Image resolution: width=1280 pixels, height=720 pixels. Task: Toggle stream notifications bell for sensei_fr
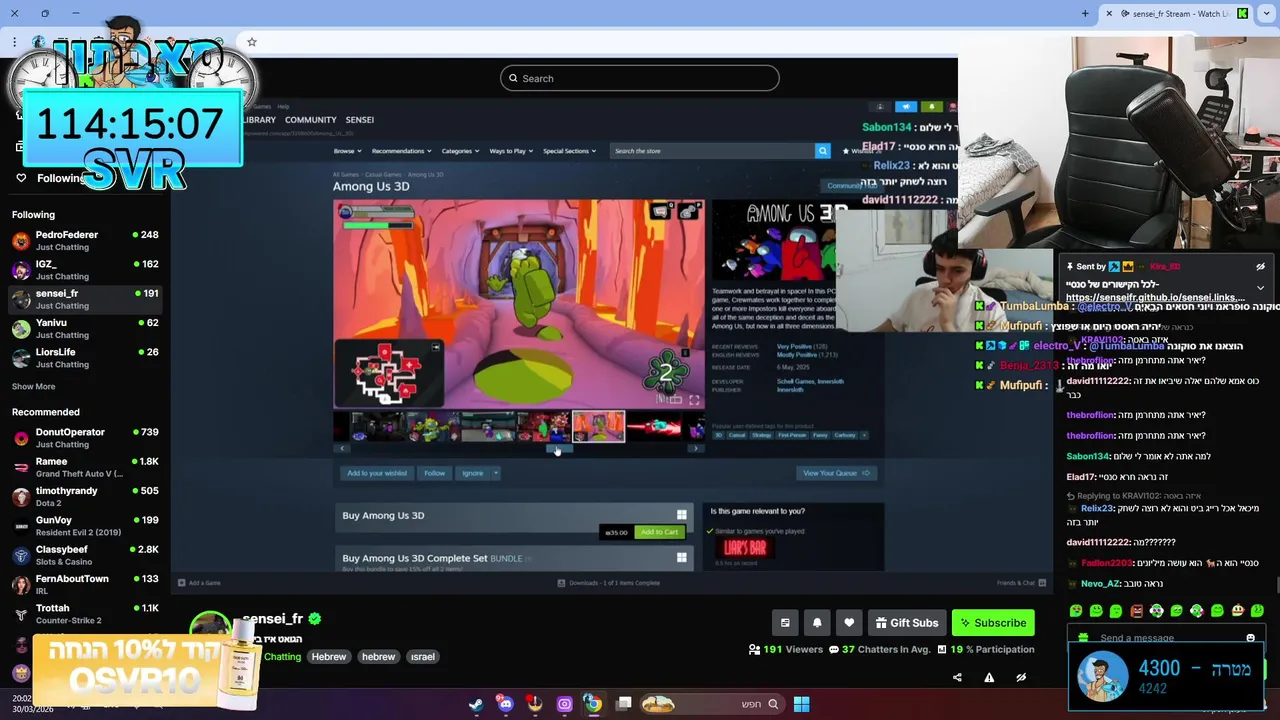[817, 623]
